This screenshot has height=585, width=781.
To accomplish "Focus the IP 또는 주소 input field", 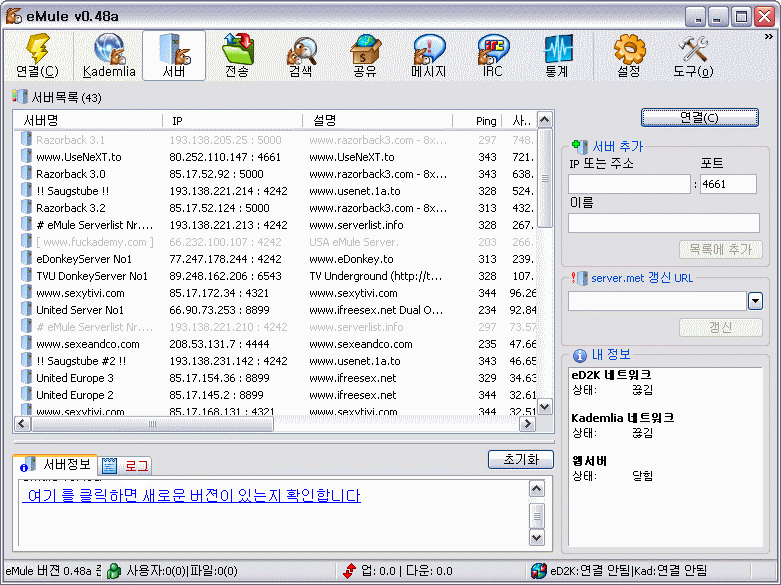I will click(629, 184).
